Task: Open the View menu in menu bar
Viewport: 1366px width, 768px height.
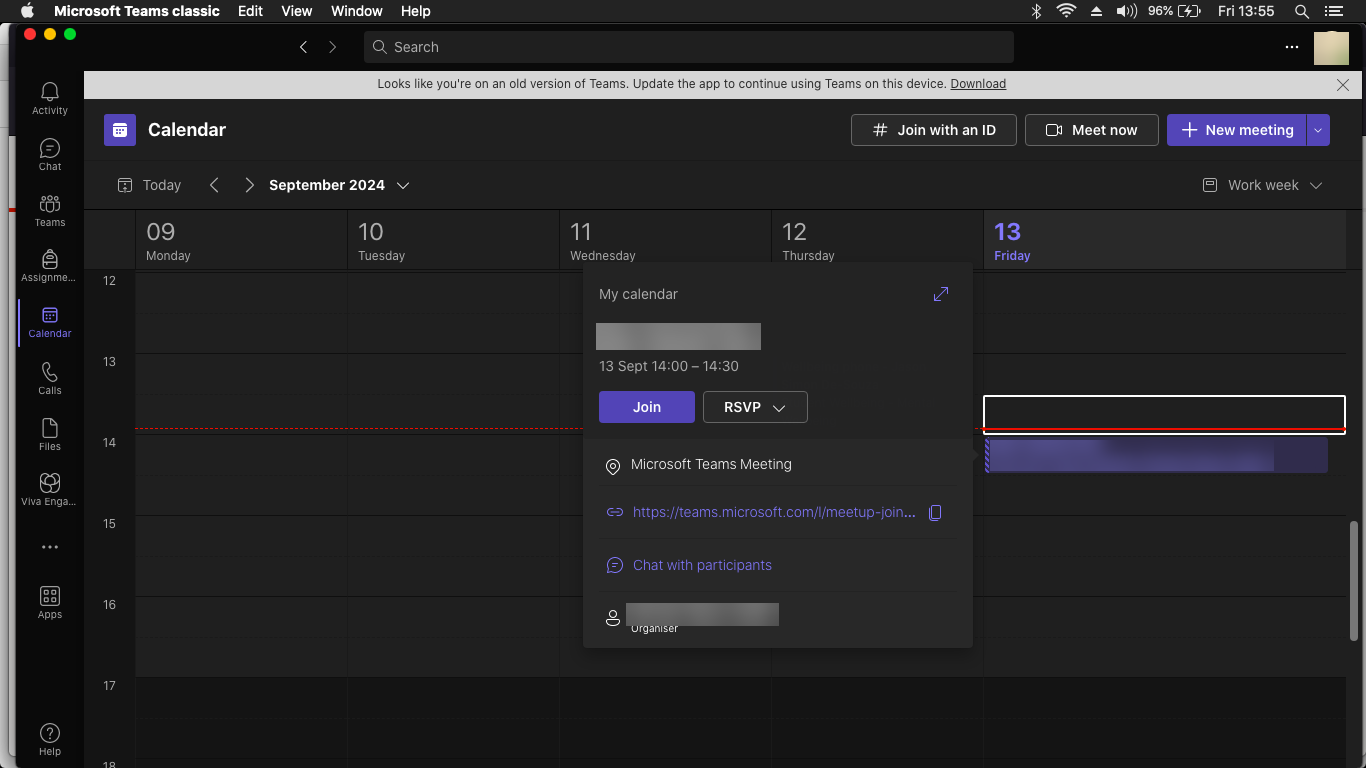Action: [x=297, y=11]
